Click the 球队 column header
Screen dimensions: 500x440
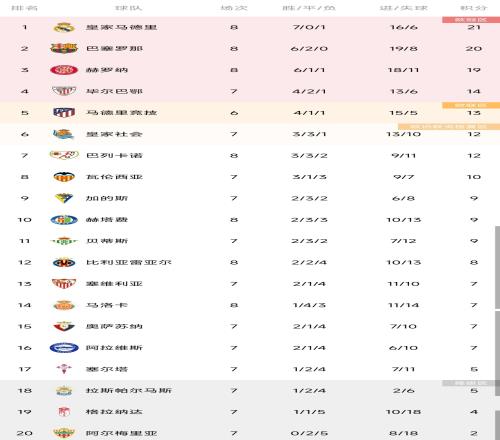[x=128, y=8]
